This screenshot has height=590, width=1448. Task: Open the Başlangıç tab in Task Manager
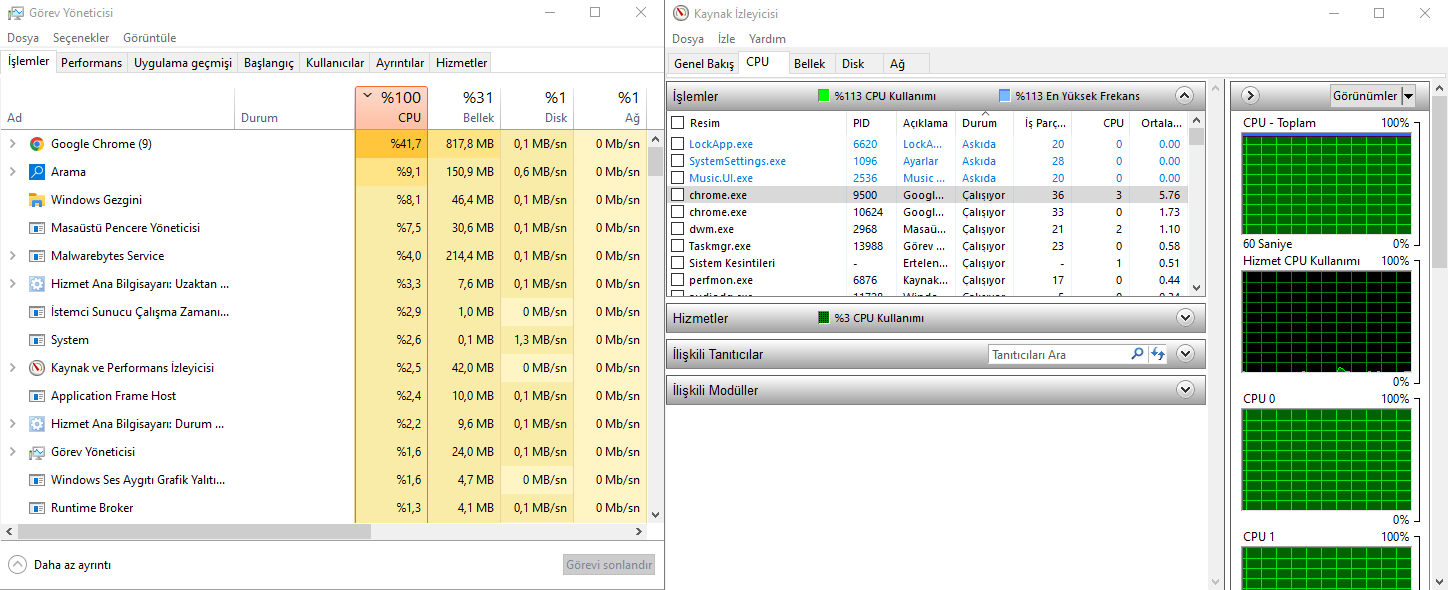point(269,63)
